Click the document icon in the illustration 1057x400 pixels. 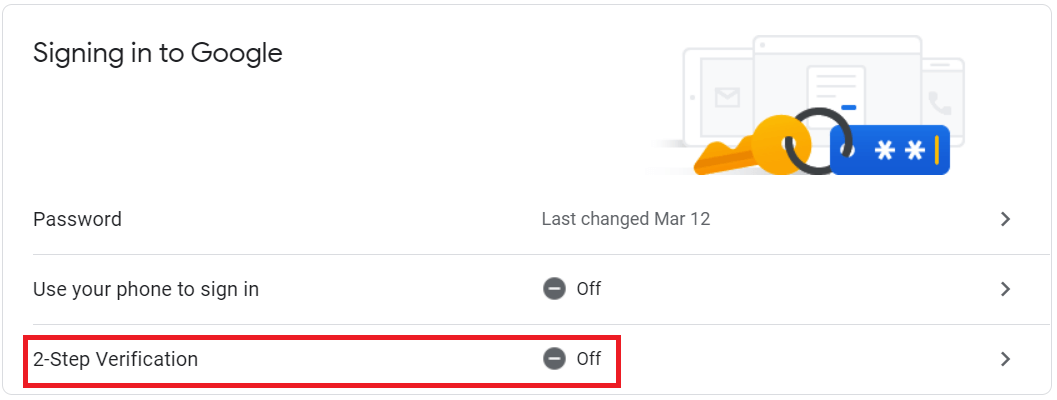[836, 94]
